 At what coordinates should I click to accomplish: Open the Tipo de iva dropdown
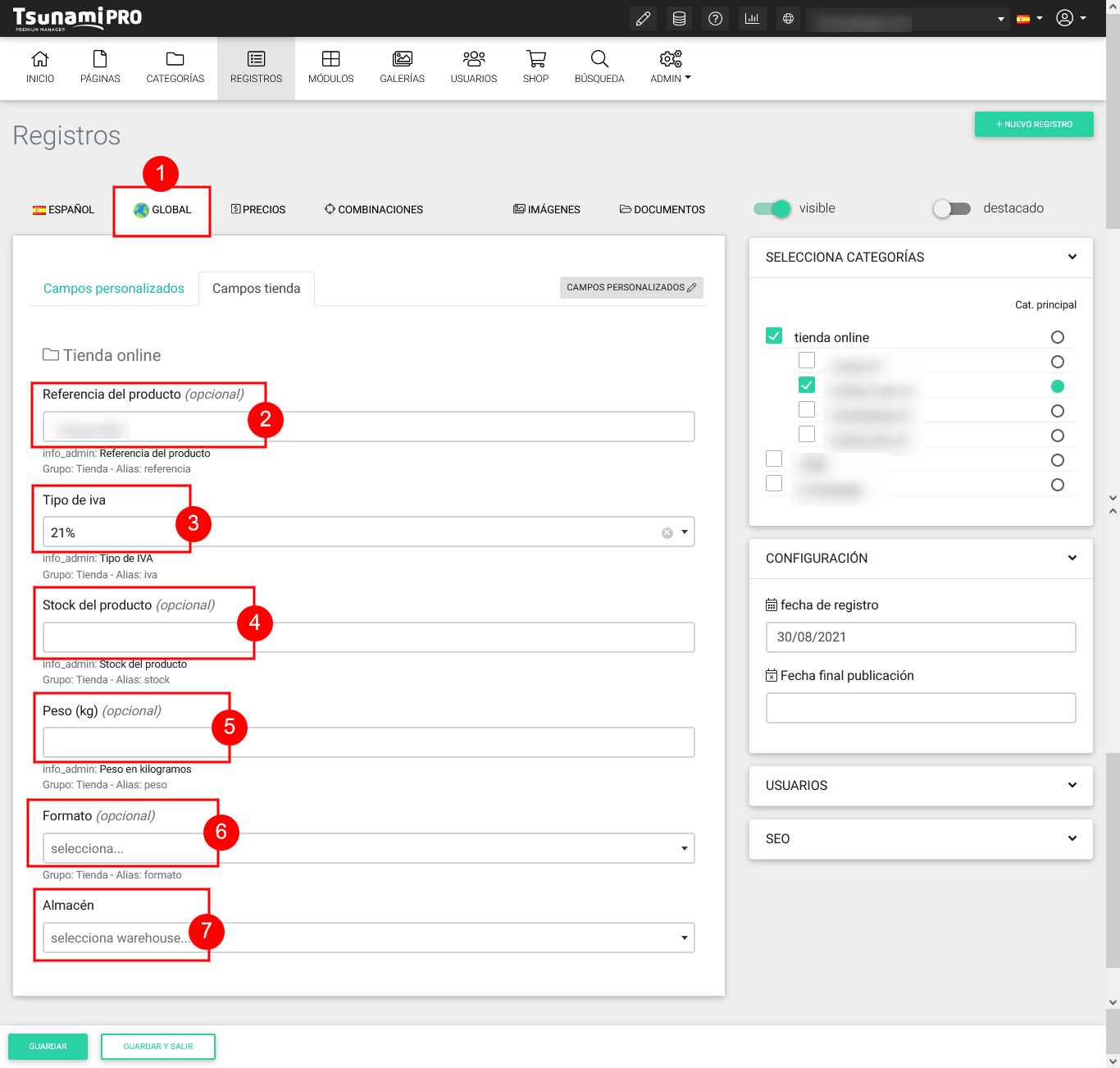[x=685, y=532]
